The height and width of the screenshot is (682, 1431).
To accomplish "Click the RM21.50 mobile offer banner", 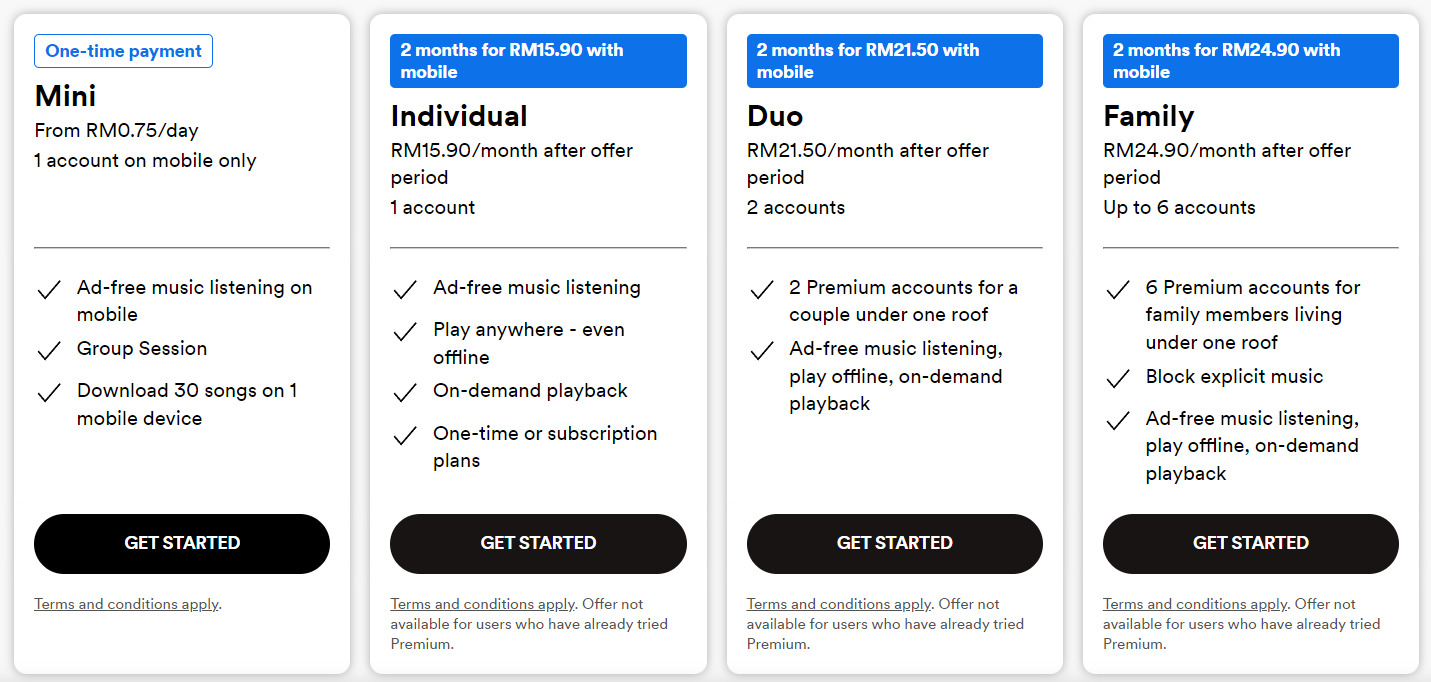I will point(895,61).
